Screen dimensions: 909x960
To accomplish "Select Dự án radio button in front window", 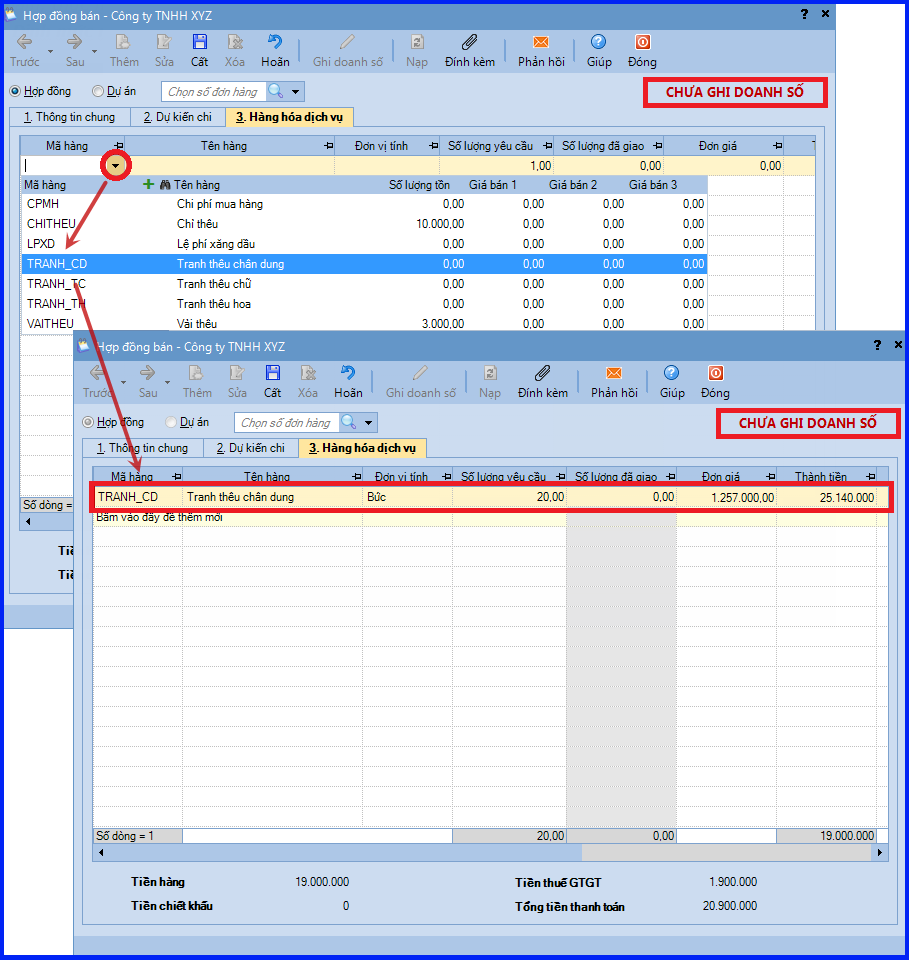I will 170,422.
